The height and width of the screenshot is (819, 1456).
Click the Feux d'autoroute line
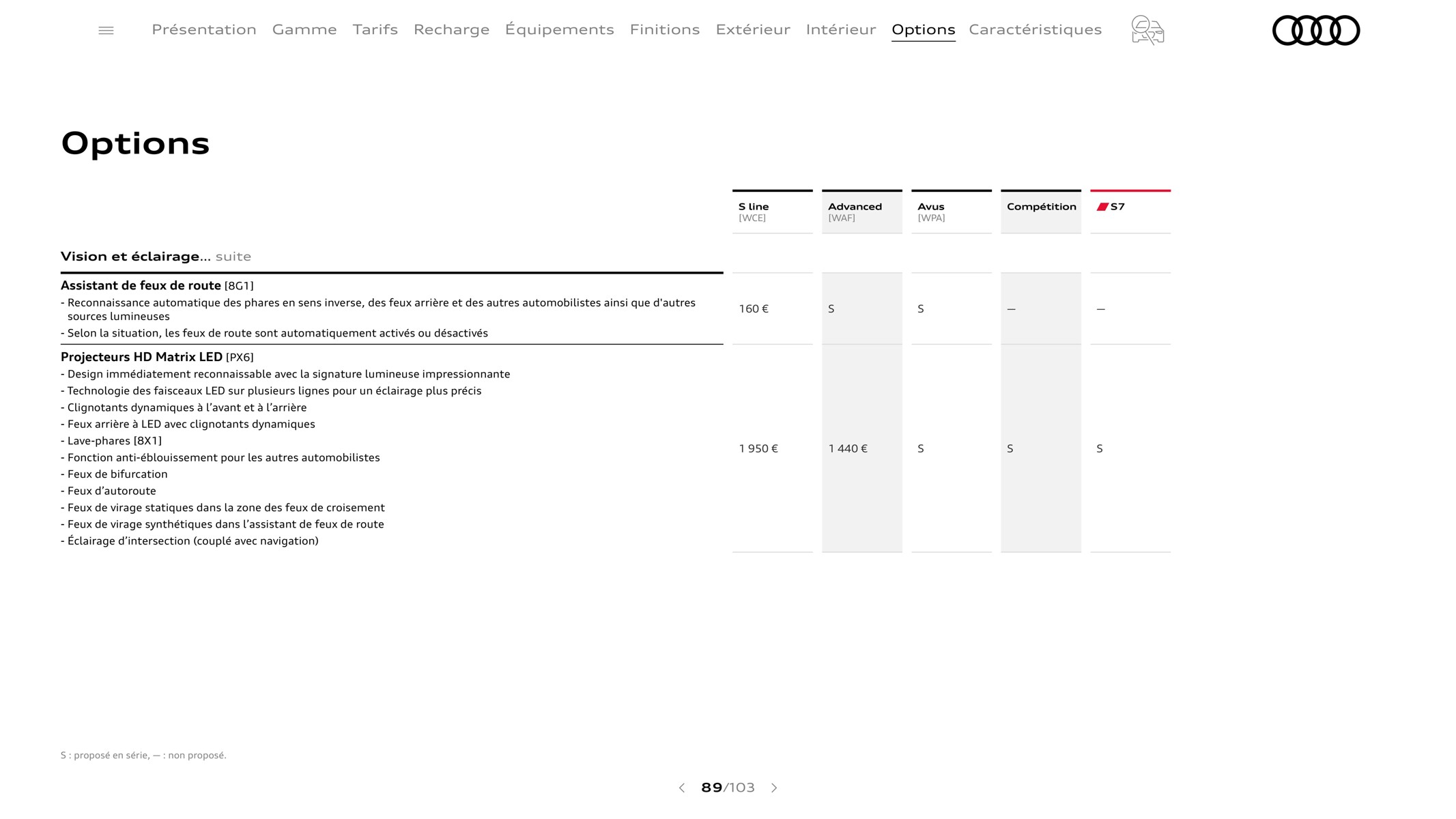click(109, 491)
